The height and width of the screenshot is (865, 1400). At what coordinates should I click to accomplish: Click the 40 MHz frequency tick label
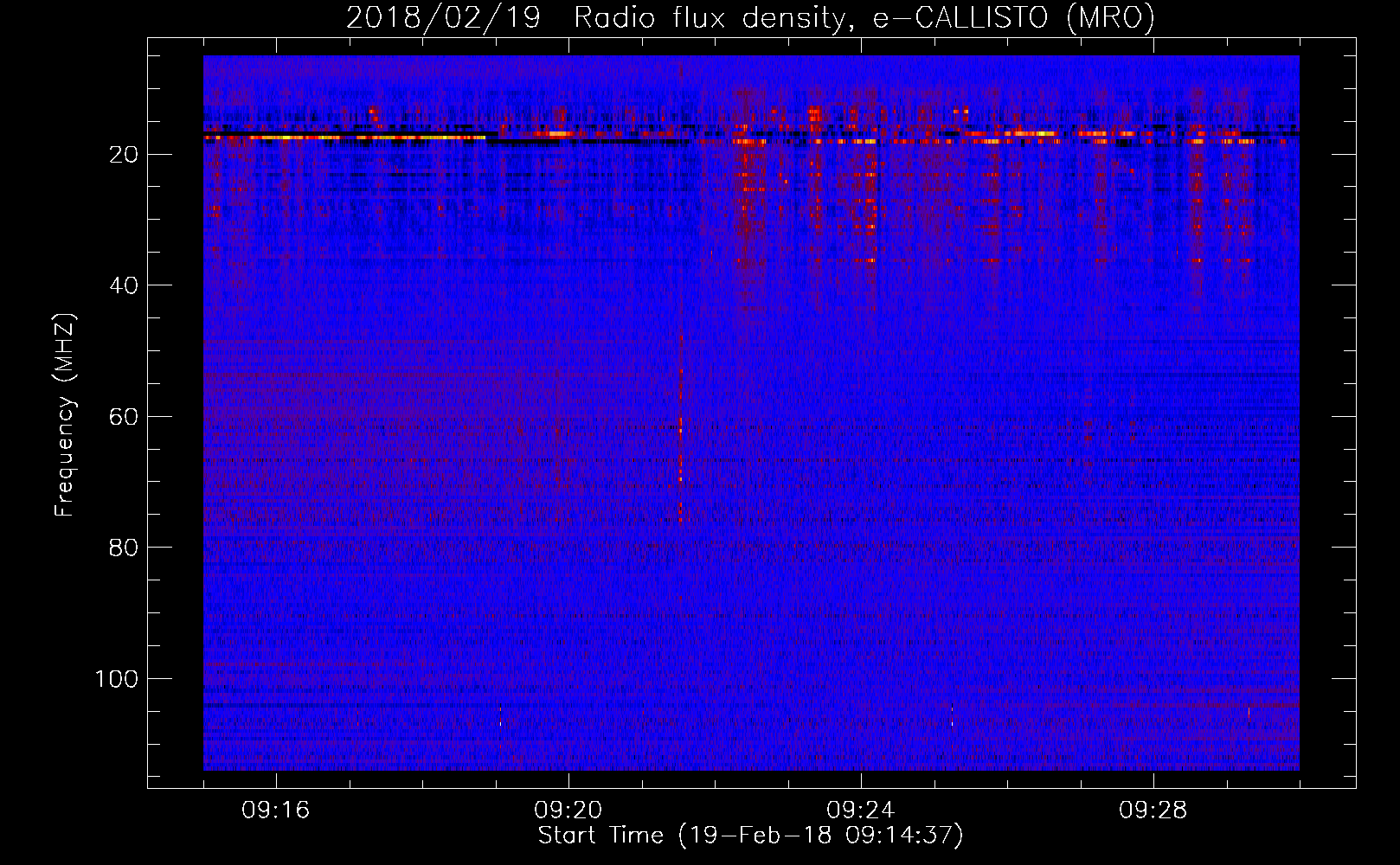pos(125,285)
